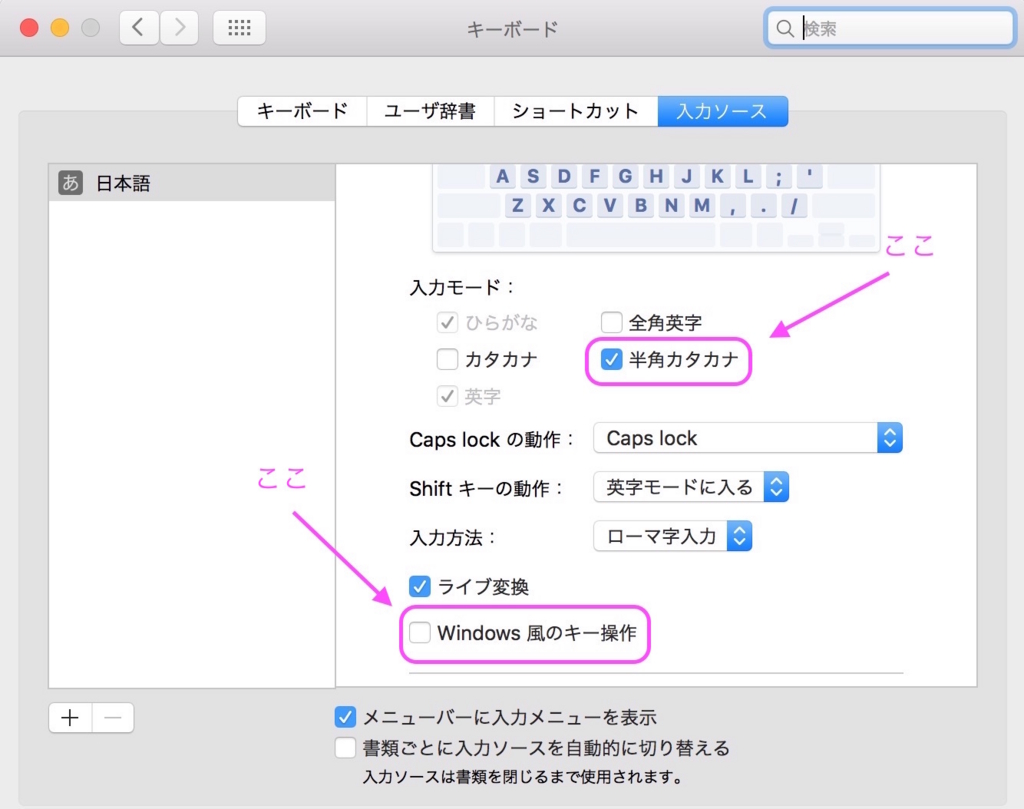Uncheck the 半角カタカナ input mode

(x=611, y=358)
